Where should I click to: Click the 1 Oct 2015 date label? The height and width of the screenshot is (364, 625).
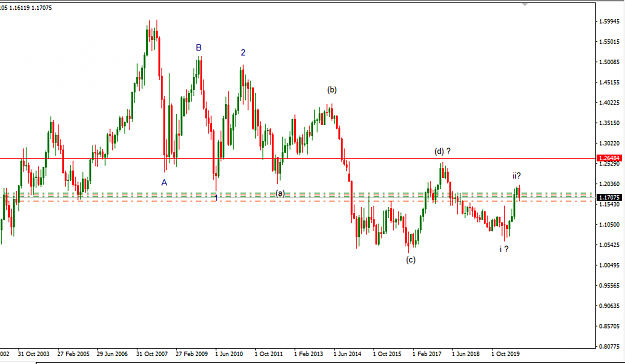387,354
